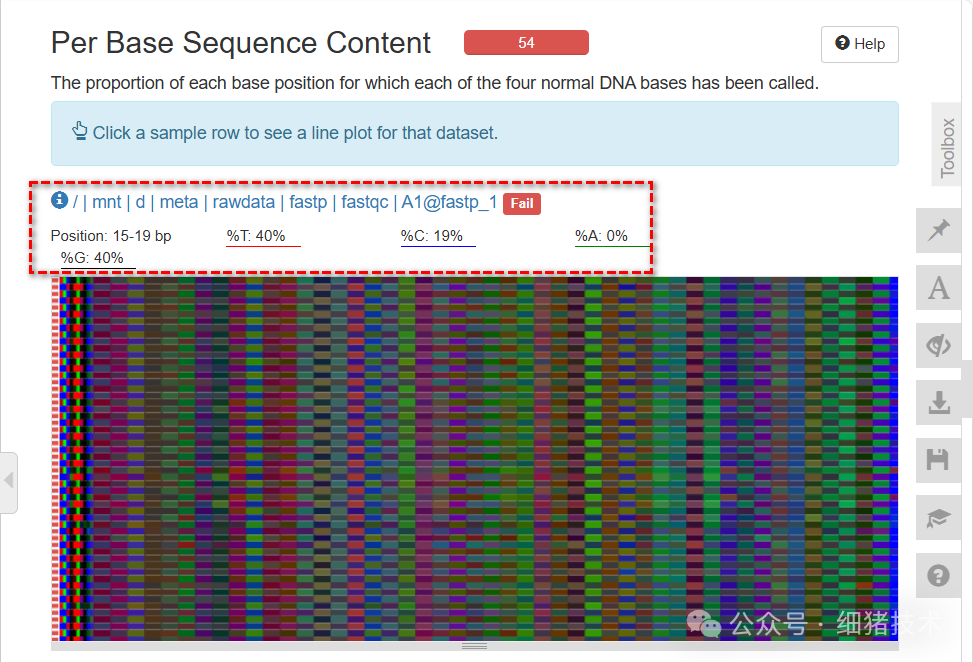Click the graduation cap Citations icon
This screenshot has height=662, width=973.
(938, 517)
